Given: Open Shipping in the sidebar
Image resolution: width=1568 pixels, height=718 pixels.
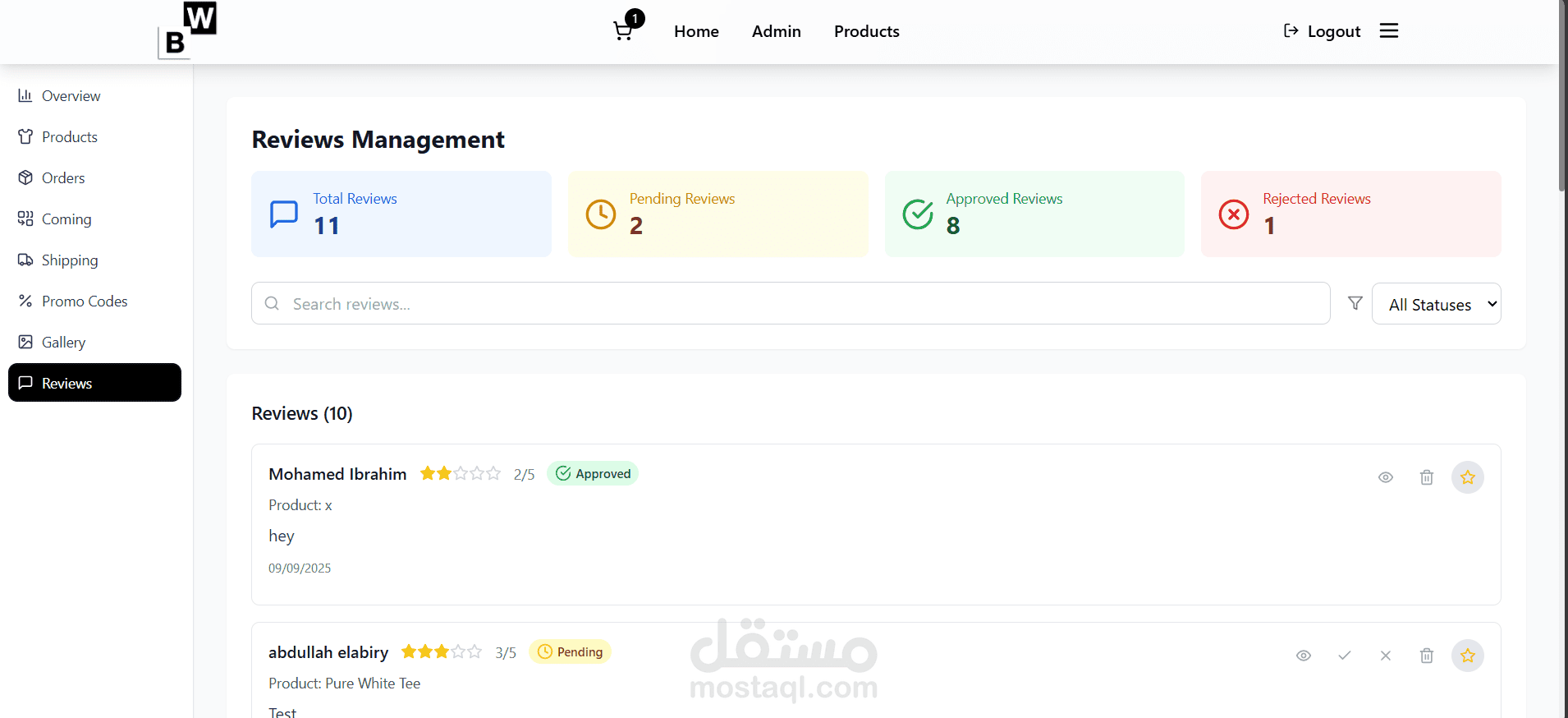Looking at the screenshot, I should click(x=94, y=260).
